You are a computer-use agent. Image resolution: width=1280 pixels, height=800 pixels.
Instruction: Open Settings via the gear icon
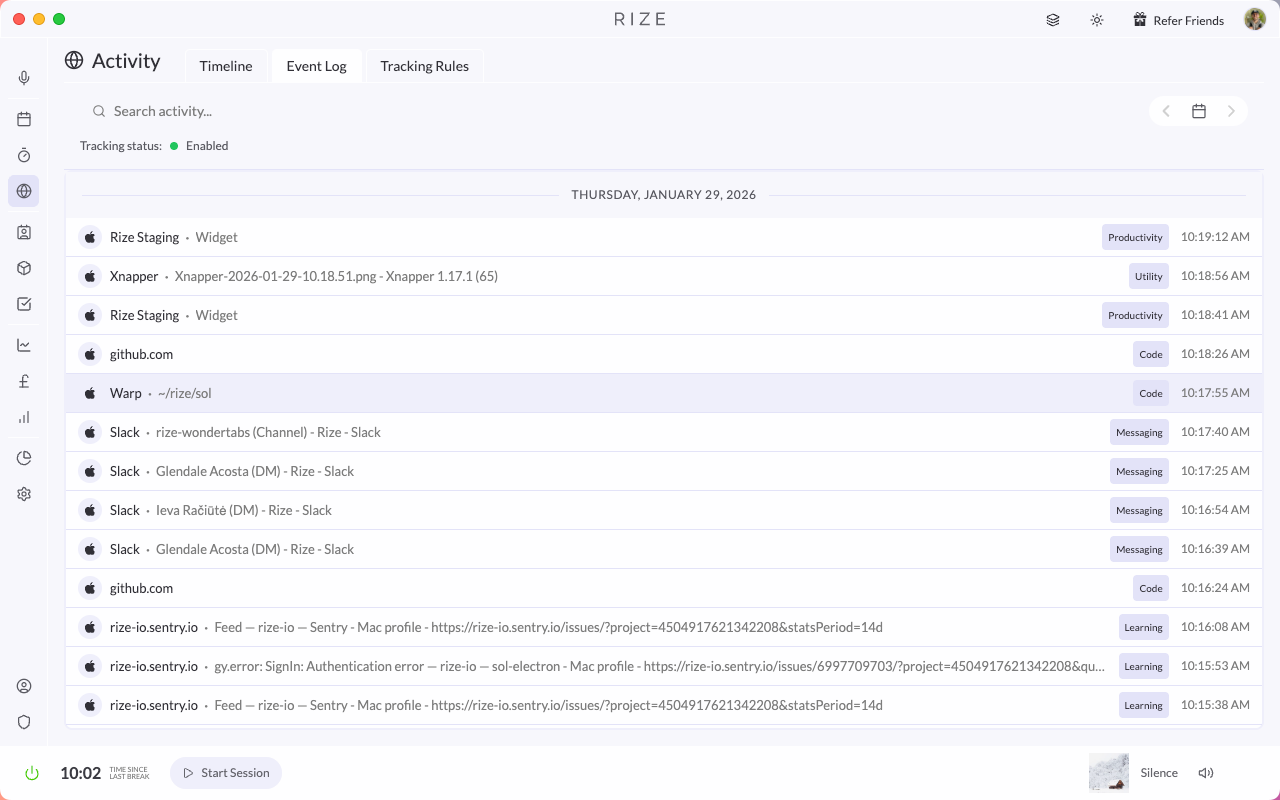point(24,493)
